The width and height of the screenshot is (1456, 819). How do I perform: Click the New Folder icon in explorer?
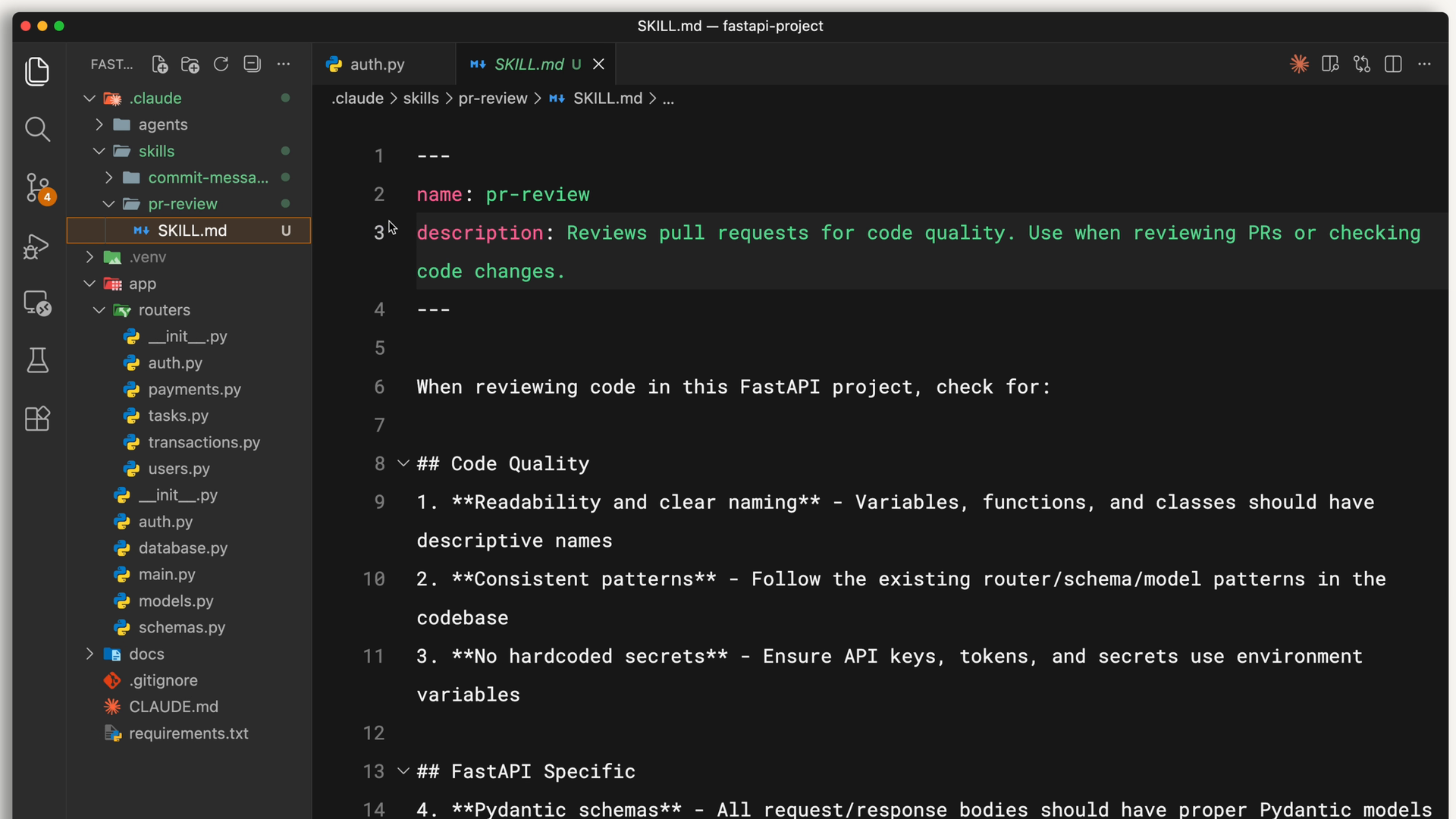click(x=190, y=64)
